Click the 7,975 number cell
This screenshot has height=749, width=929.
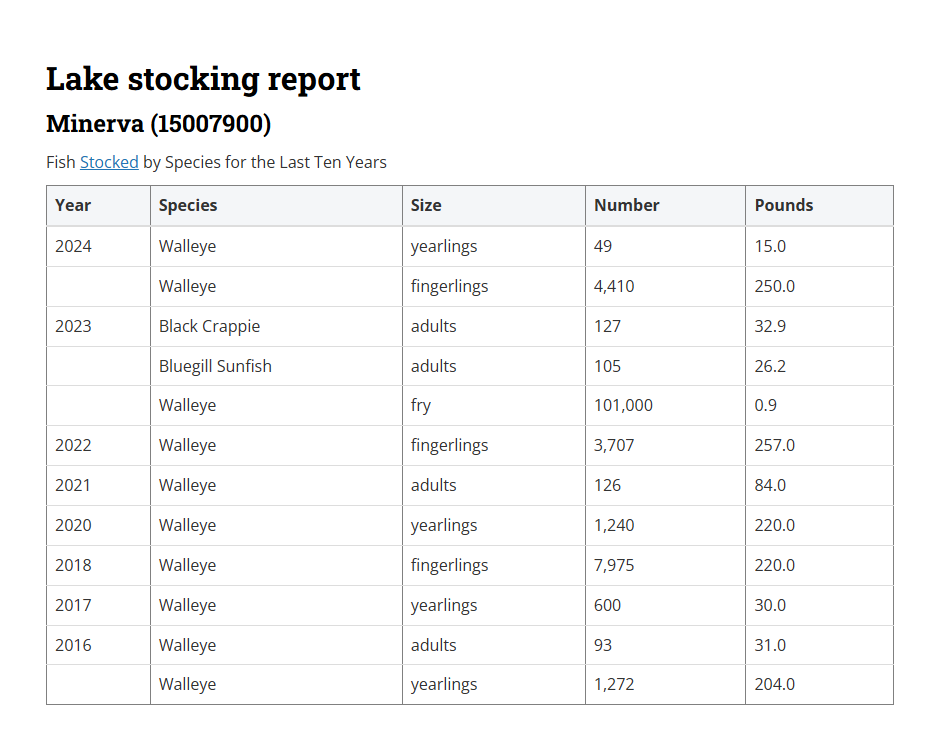coord(614,565)
